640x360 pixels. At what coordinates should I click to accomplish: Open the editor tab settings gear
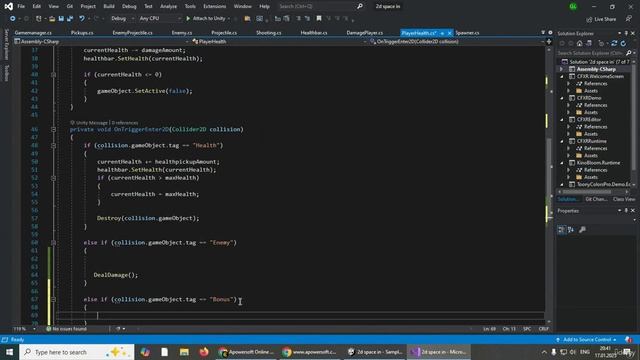point(550,33)
